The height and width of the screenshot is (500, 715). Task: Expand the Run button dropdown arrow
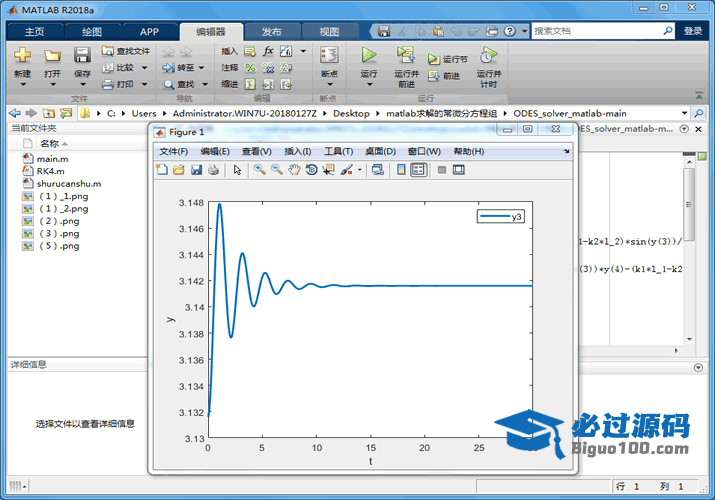369,84
